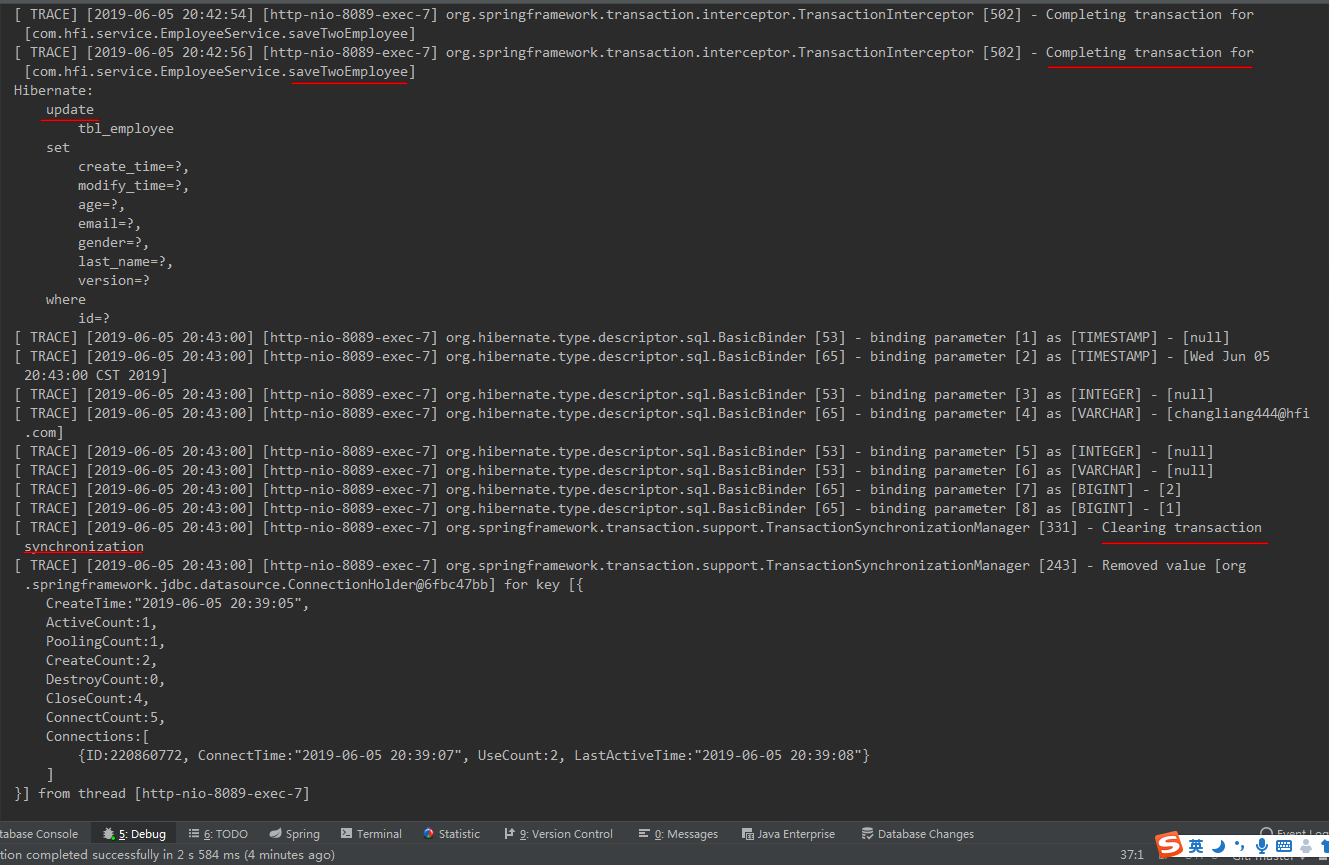Screen dimensions: 1329x865
Task: Open the Messages tool window
Action: tap(678, 833)
